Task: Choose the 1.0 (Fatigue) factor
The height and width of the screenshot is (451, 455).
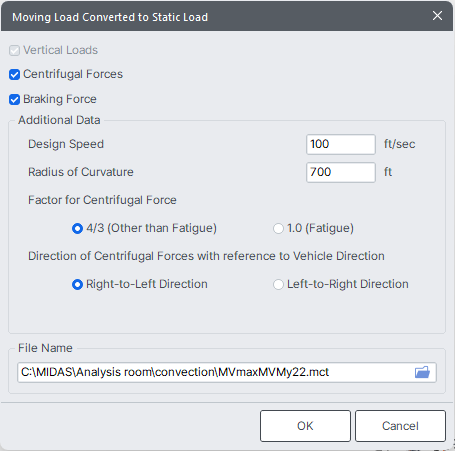Action: click(278, 228)
